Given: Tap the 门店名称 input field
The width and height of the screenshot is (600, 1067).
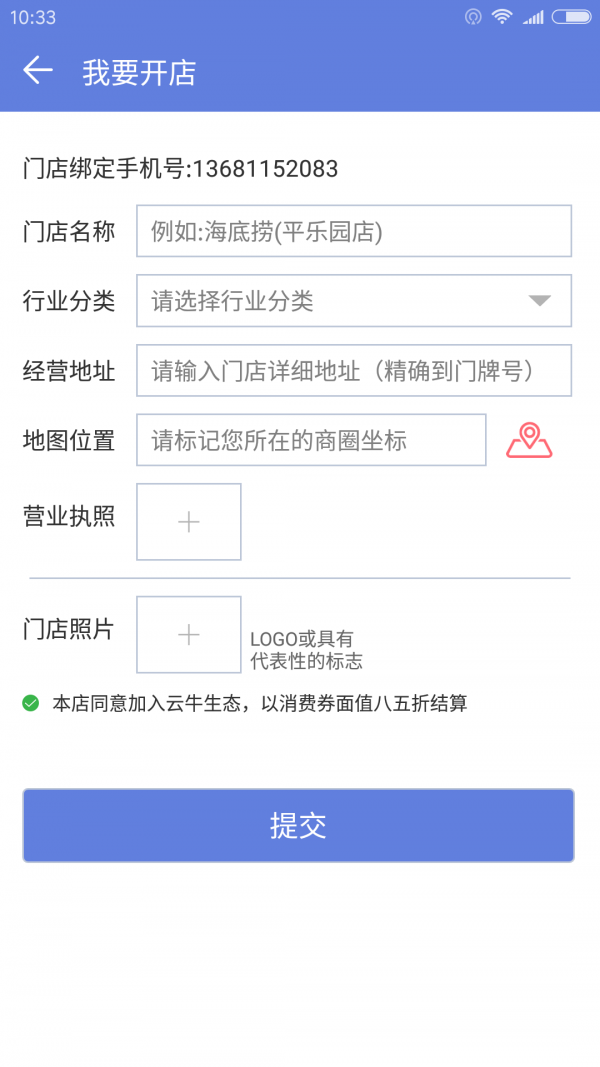Looking at the screenshot, I should 354,230.
